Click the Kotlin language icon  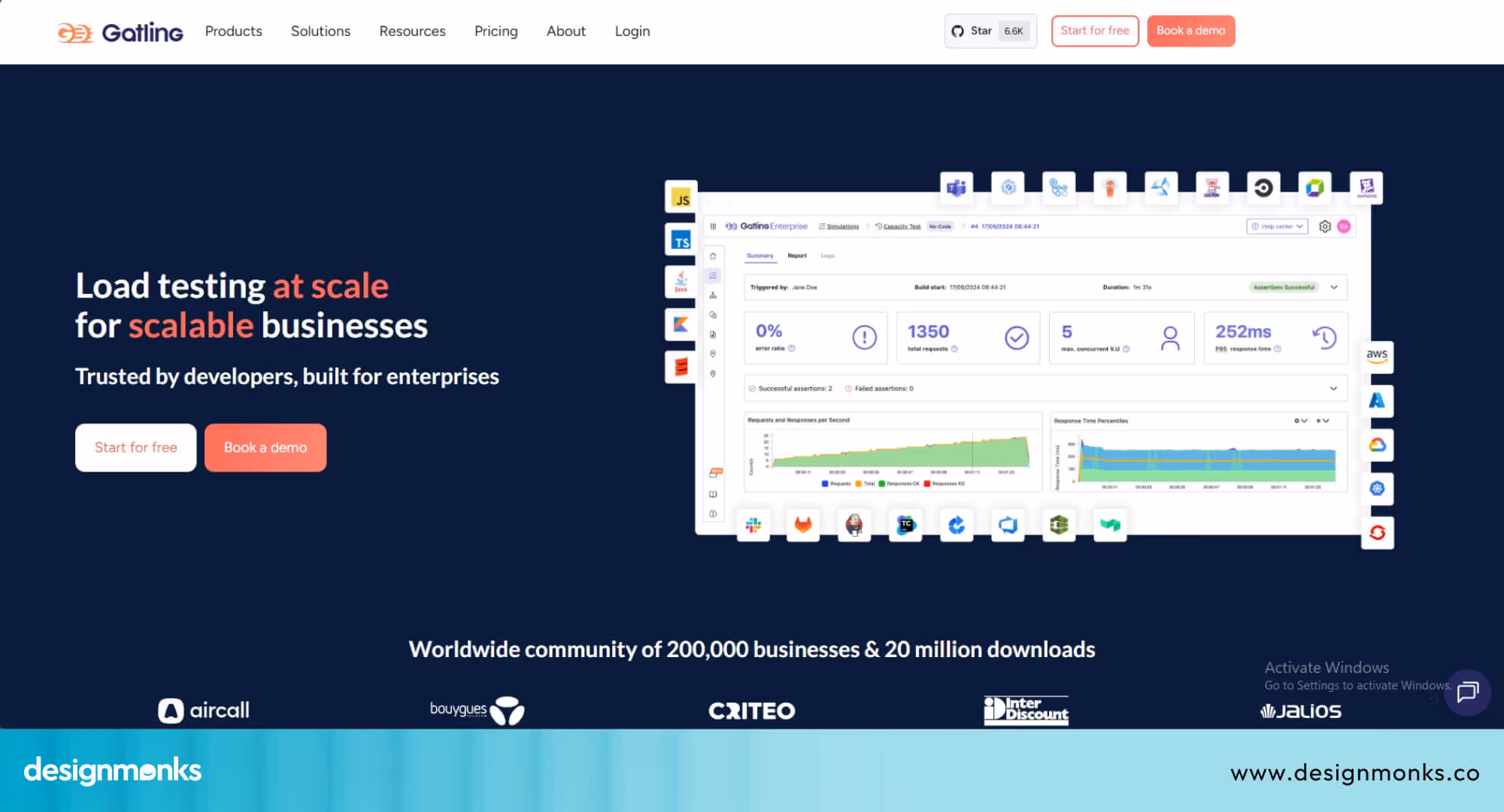681,324
